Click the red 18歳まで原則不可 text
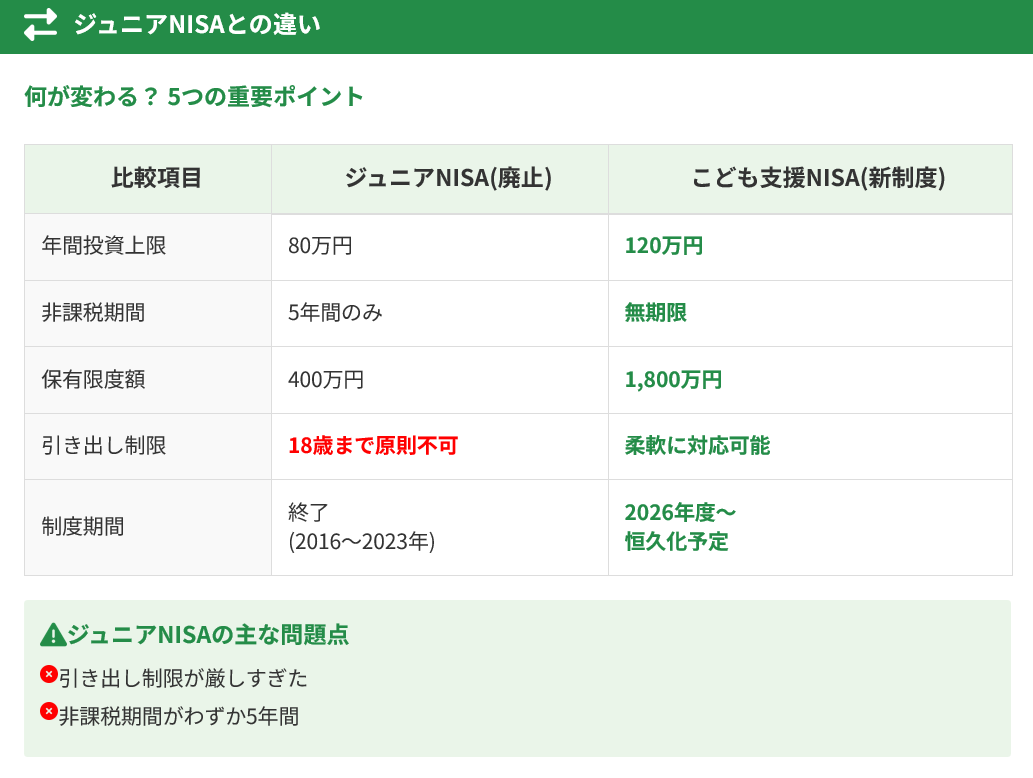The height and width of the screenshot is (778, 1033). tap(372, 446)
